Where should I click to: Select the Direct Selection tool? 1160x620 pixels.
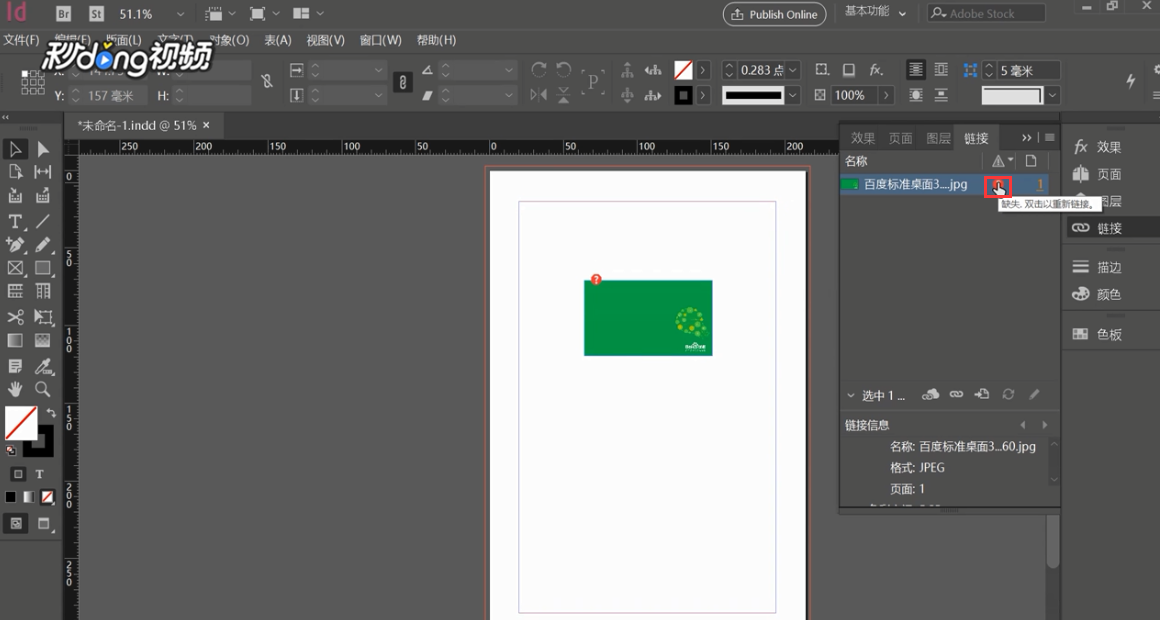[43, 149]
